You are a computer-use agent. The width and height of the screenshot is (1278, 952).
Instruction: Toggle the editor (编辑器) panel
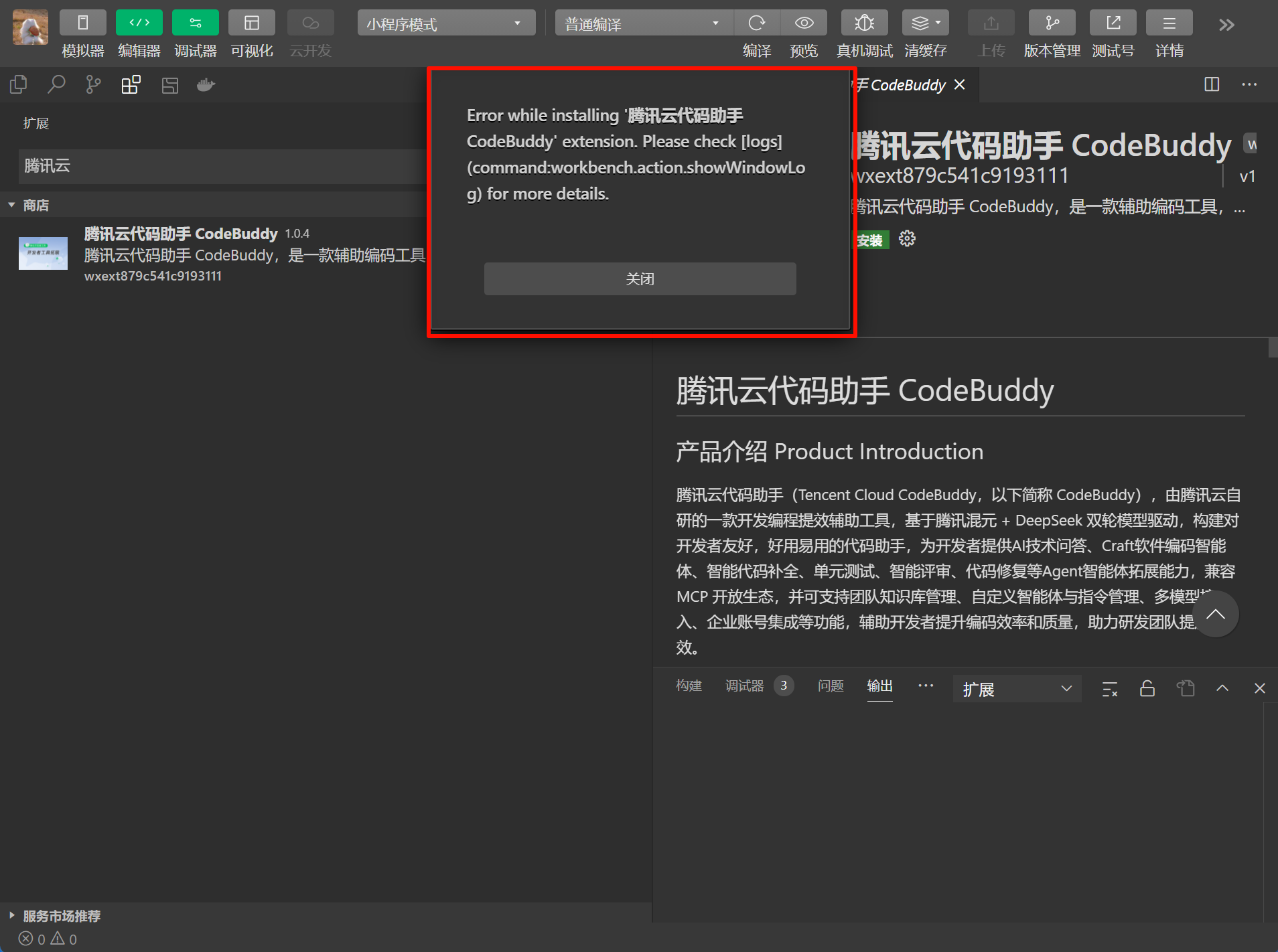point(139,23)
